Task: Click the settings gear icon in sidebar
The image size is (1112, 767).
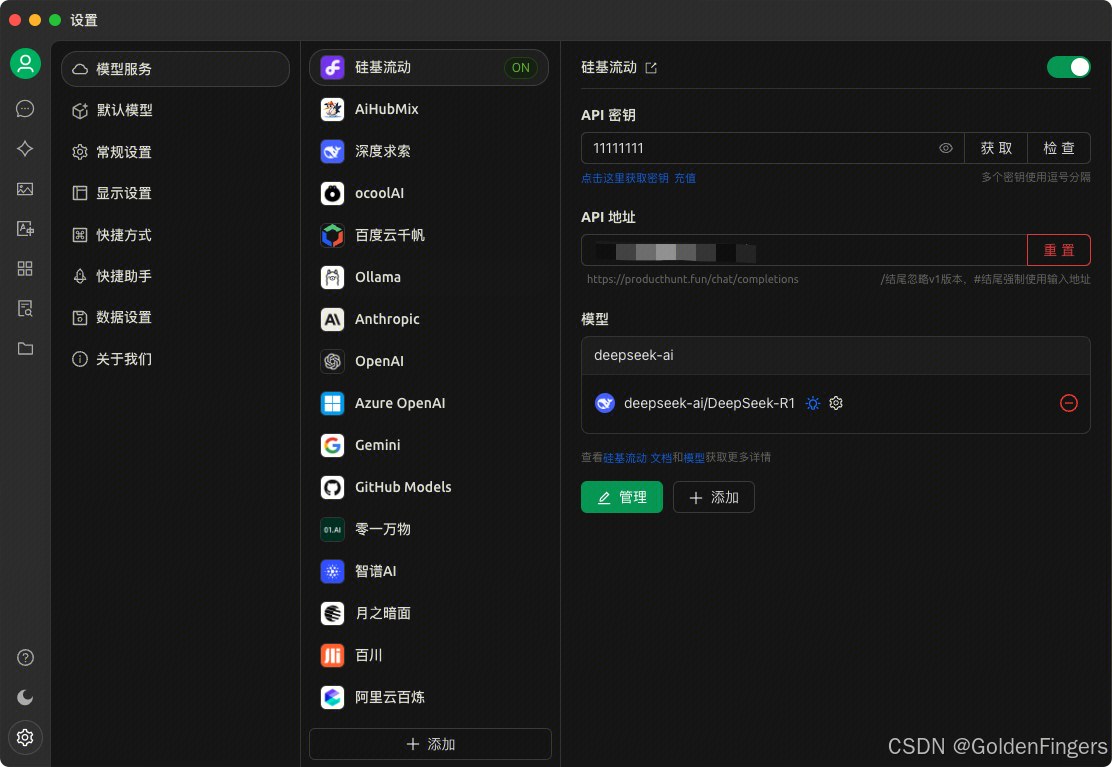Action: tap(26, 737)
